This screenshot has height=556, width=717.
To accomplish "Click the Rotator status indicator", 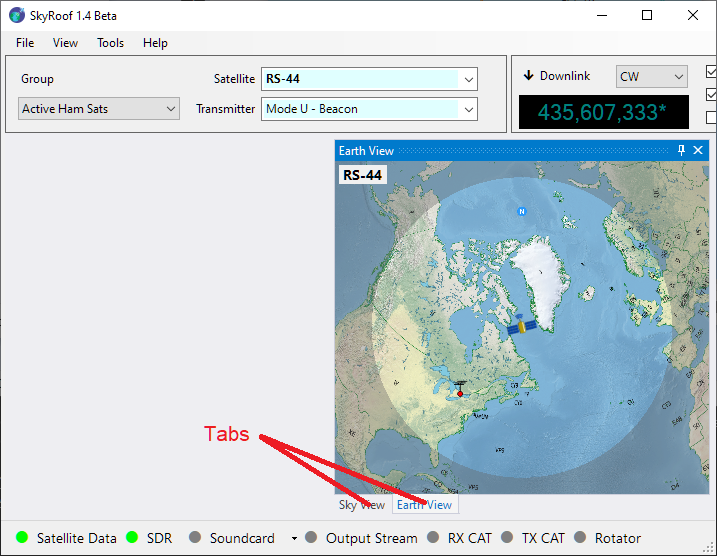I will (580, 538).
